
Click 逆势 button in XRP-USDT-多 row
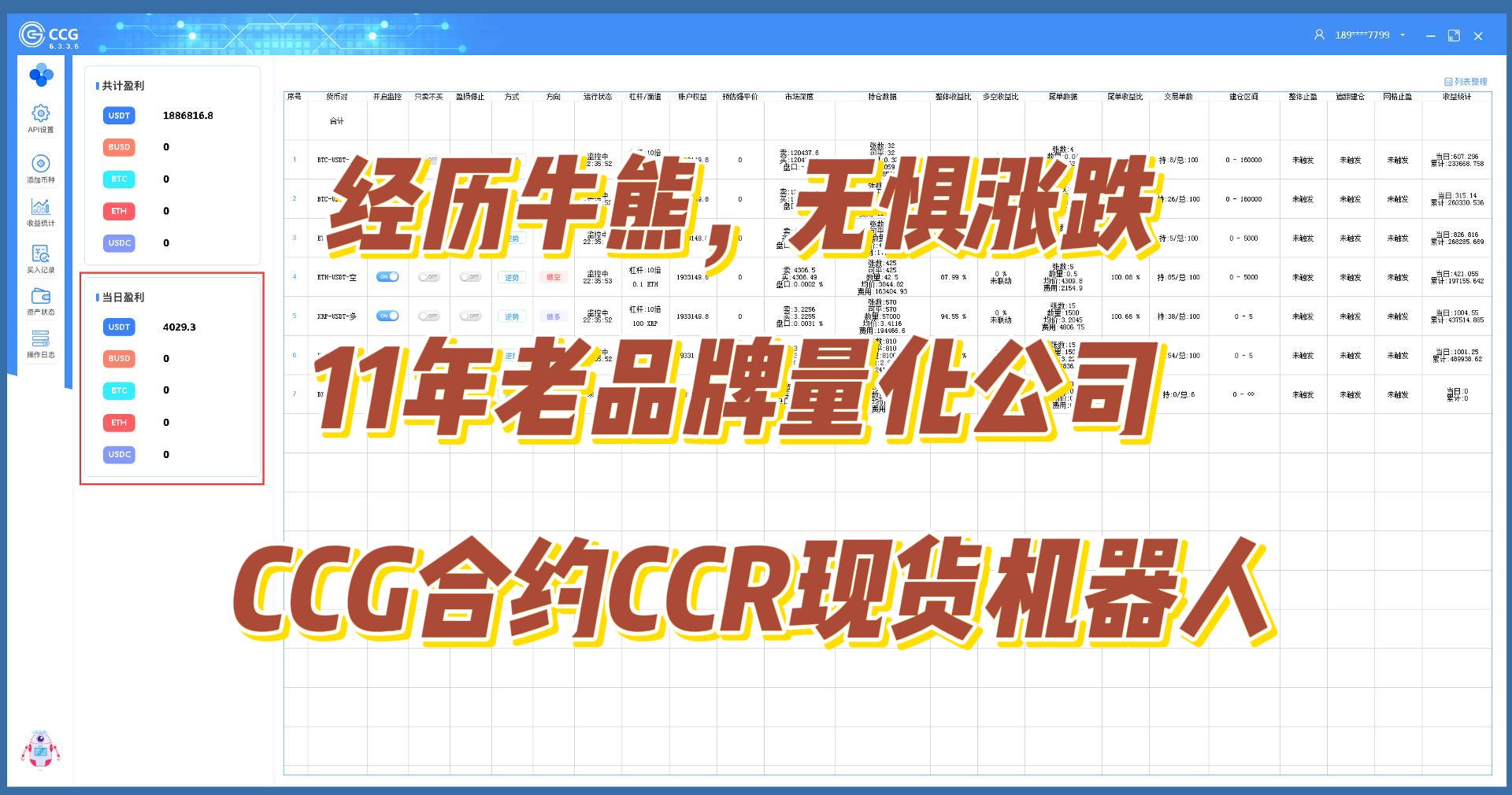[512, 316]
